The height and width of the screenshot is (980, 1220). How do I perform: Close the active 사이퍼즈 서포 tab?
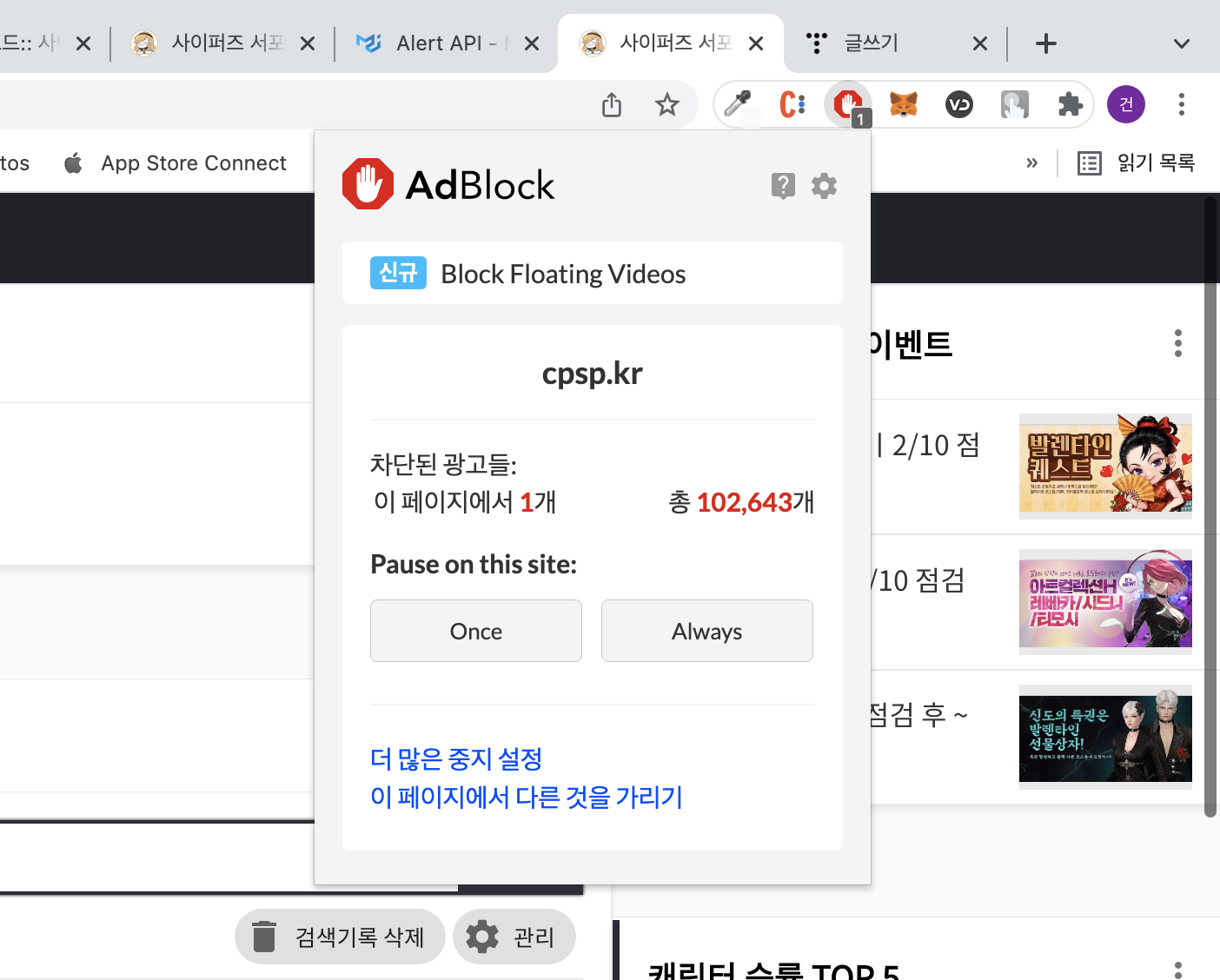click(756, 43)
